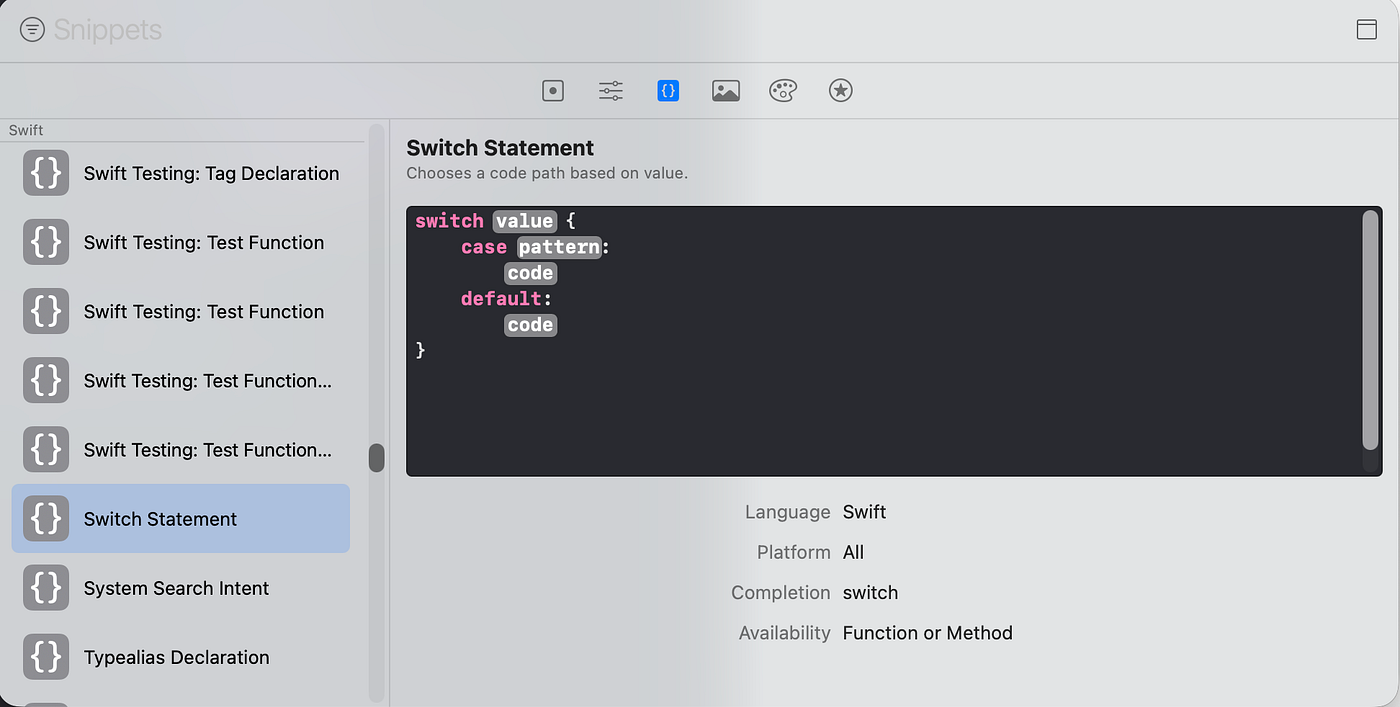Select Swift Testing: Tag Declaration snippet
The width and height of the screenshot is (1400, 707).
click(181, 173)
